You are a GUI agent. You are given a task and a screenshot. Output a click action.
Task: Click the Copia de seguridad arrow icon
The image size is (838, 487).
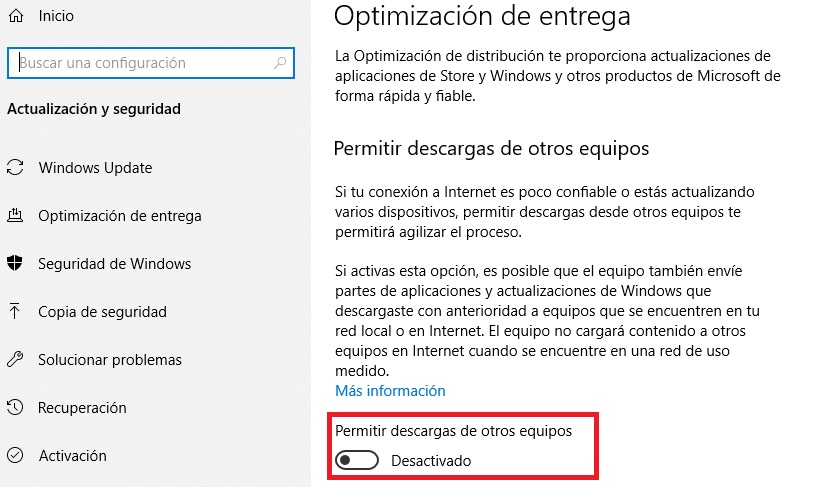tap(15, 312)
